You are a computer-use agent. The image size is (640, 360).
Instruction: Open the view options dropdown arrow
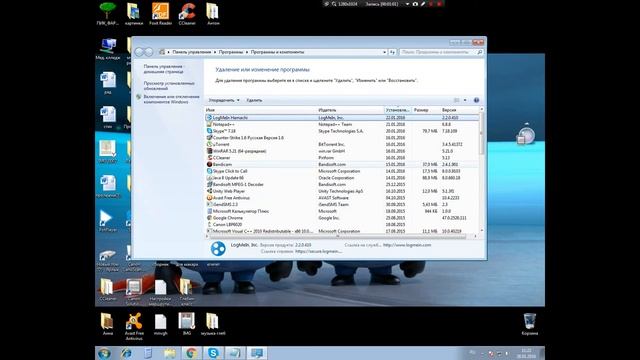click(465, 100)
